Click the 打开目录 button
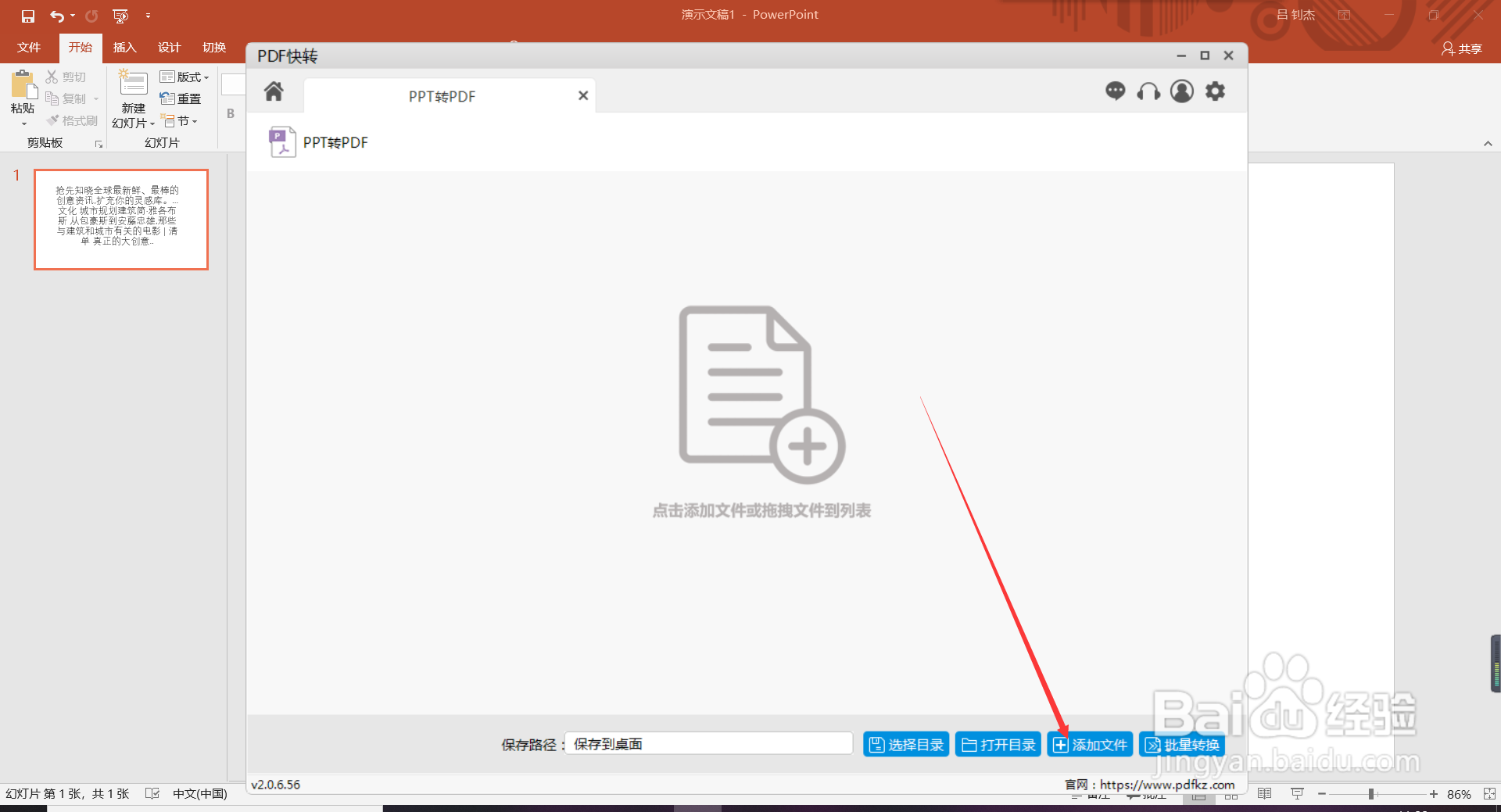The width and height of the screenshot is (1501, 812). (998, 745)
